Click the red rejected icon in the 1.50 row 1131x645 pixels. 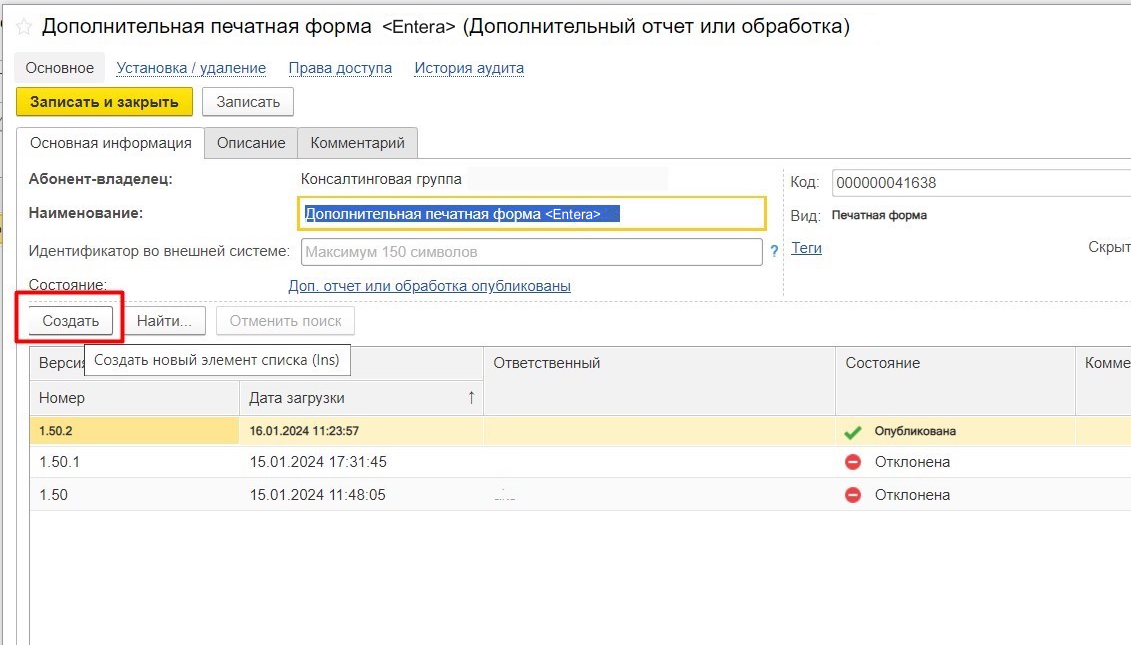(853, 495)
